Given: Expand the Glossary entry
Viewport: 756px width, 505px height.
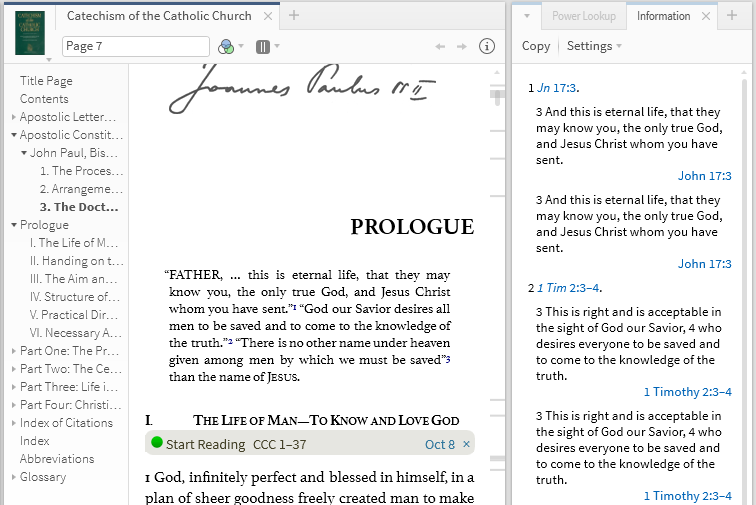Looking at the screenshot, I should (x=14, y=477).
